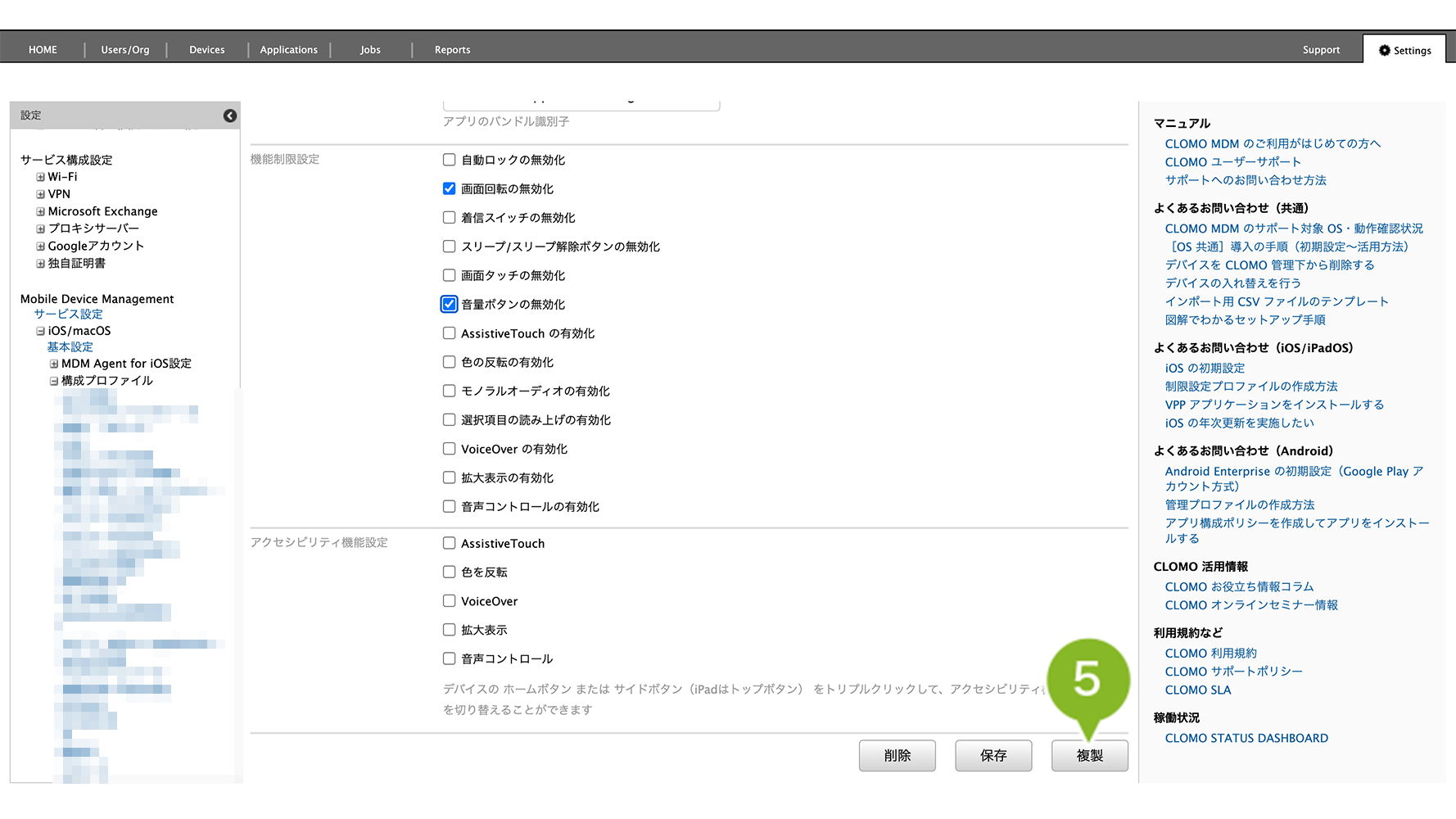The width and height of the screenshot is (1456, 819).
Task: Open Settings via the gear icon
Action: [1384, 50]
